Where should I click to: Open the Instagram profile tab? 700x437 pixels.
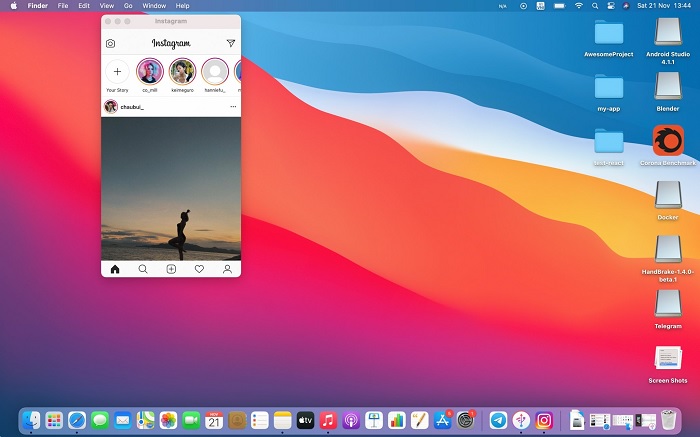(227, 269)
